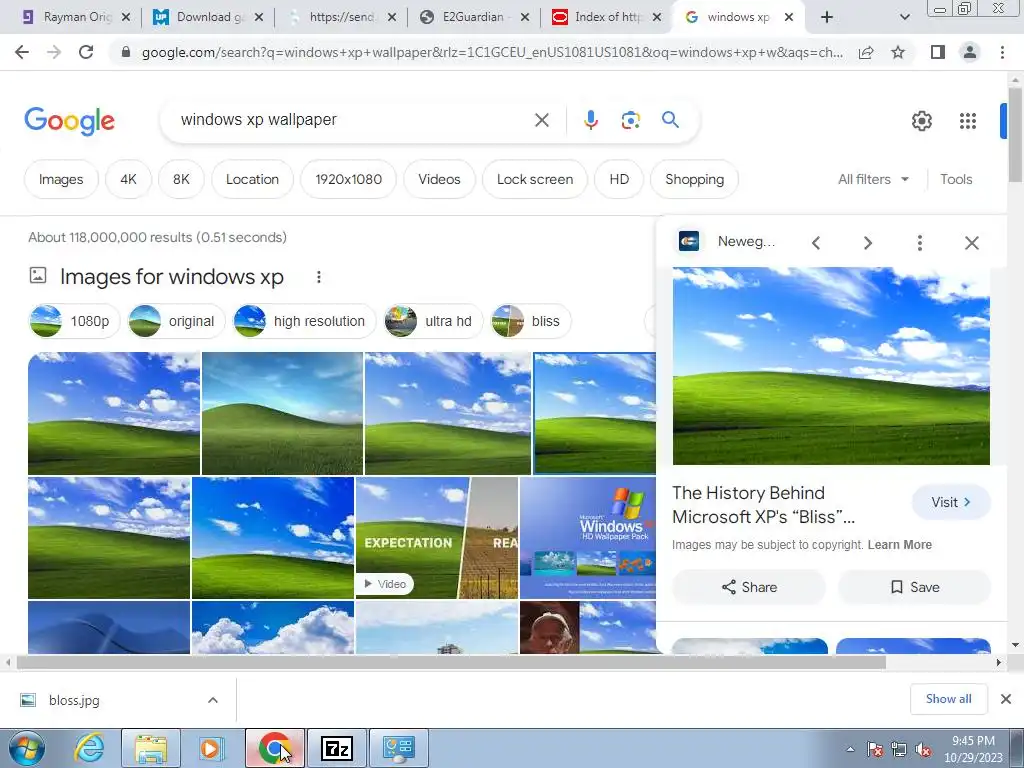Select the Lock screen filter chip

[535, 179]
